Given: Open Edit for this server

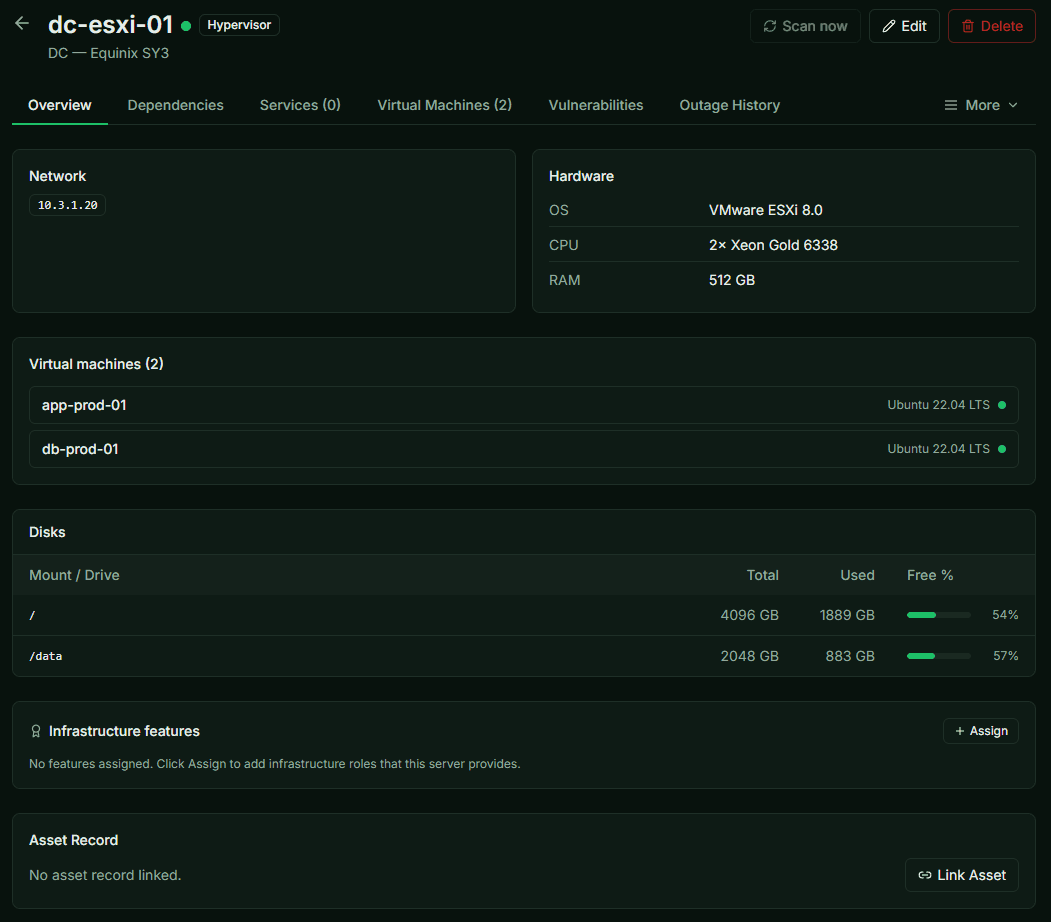Looking at the screenshot, I should click(904, 26).
